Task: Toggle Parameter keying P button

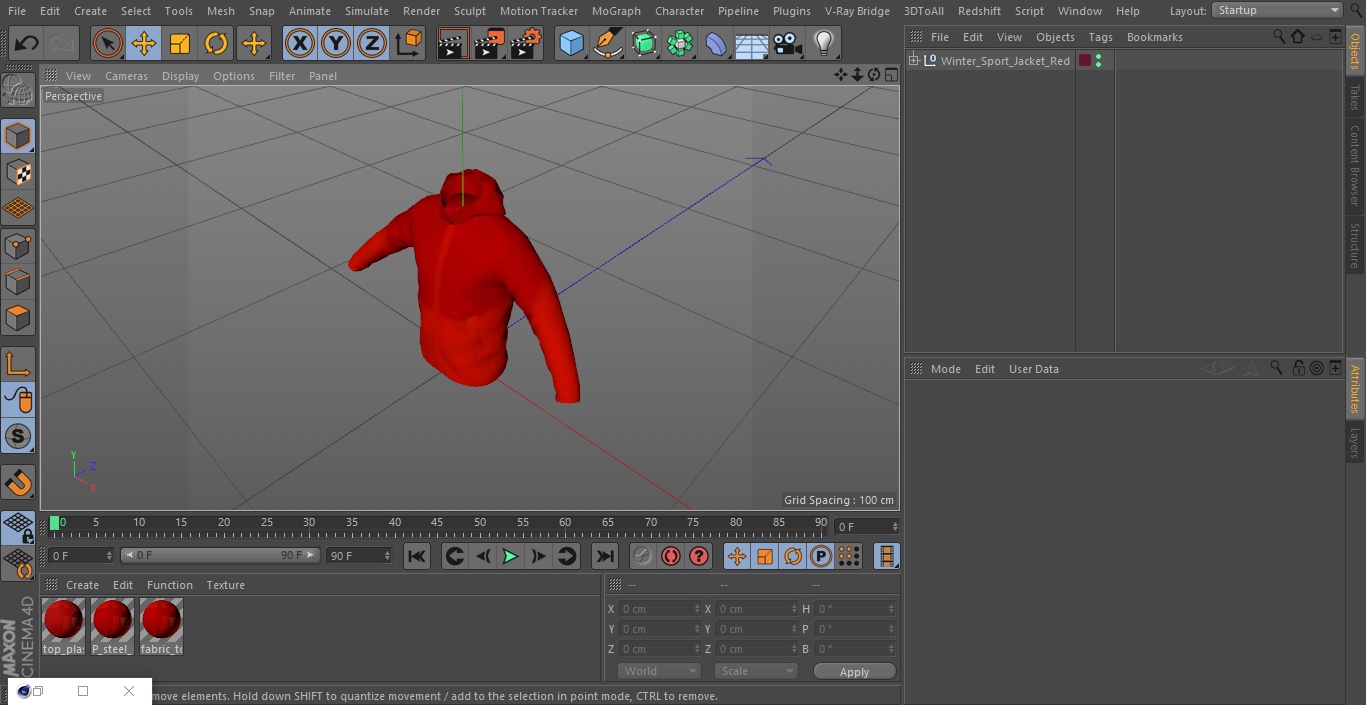Action: coord(821,556)
